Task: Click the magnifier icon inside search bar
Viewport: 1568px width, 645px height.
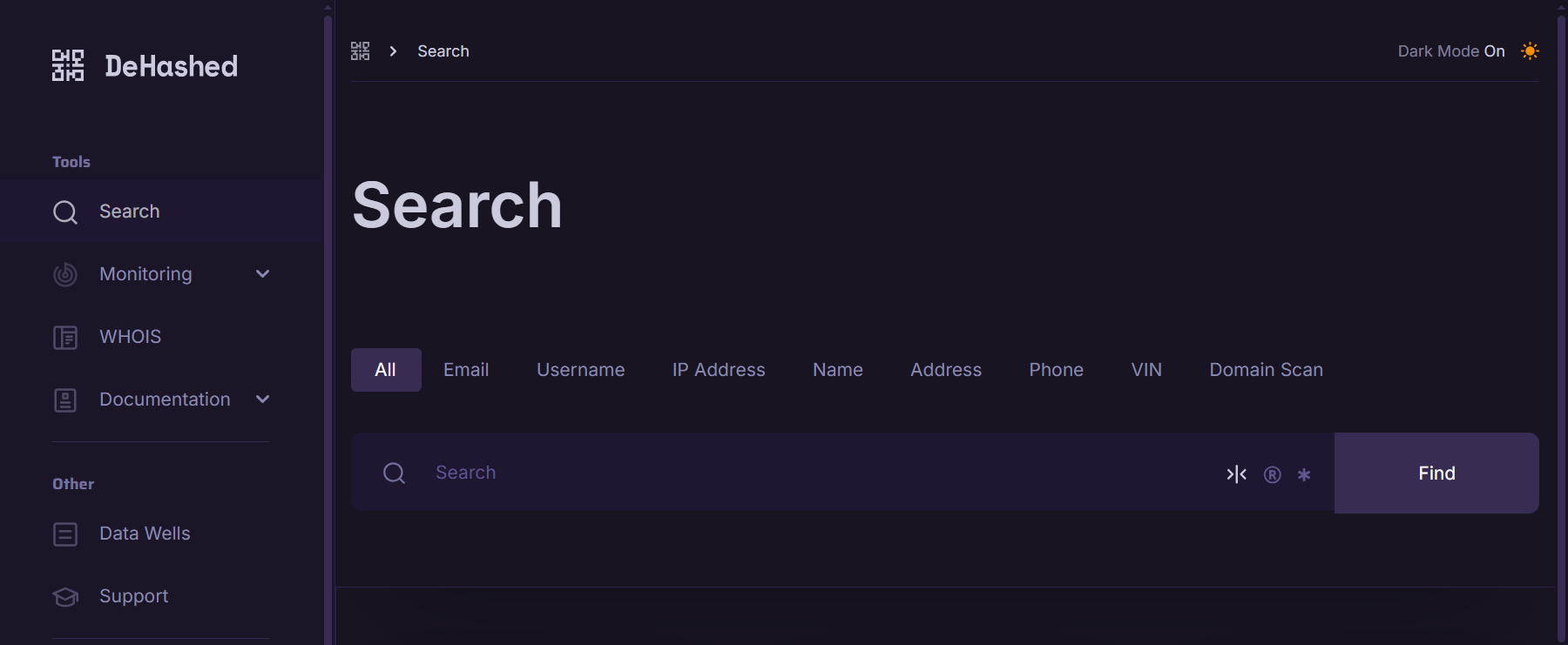Action: coord(394,473)
